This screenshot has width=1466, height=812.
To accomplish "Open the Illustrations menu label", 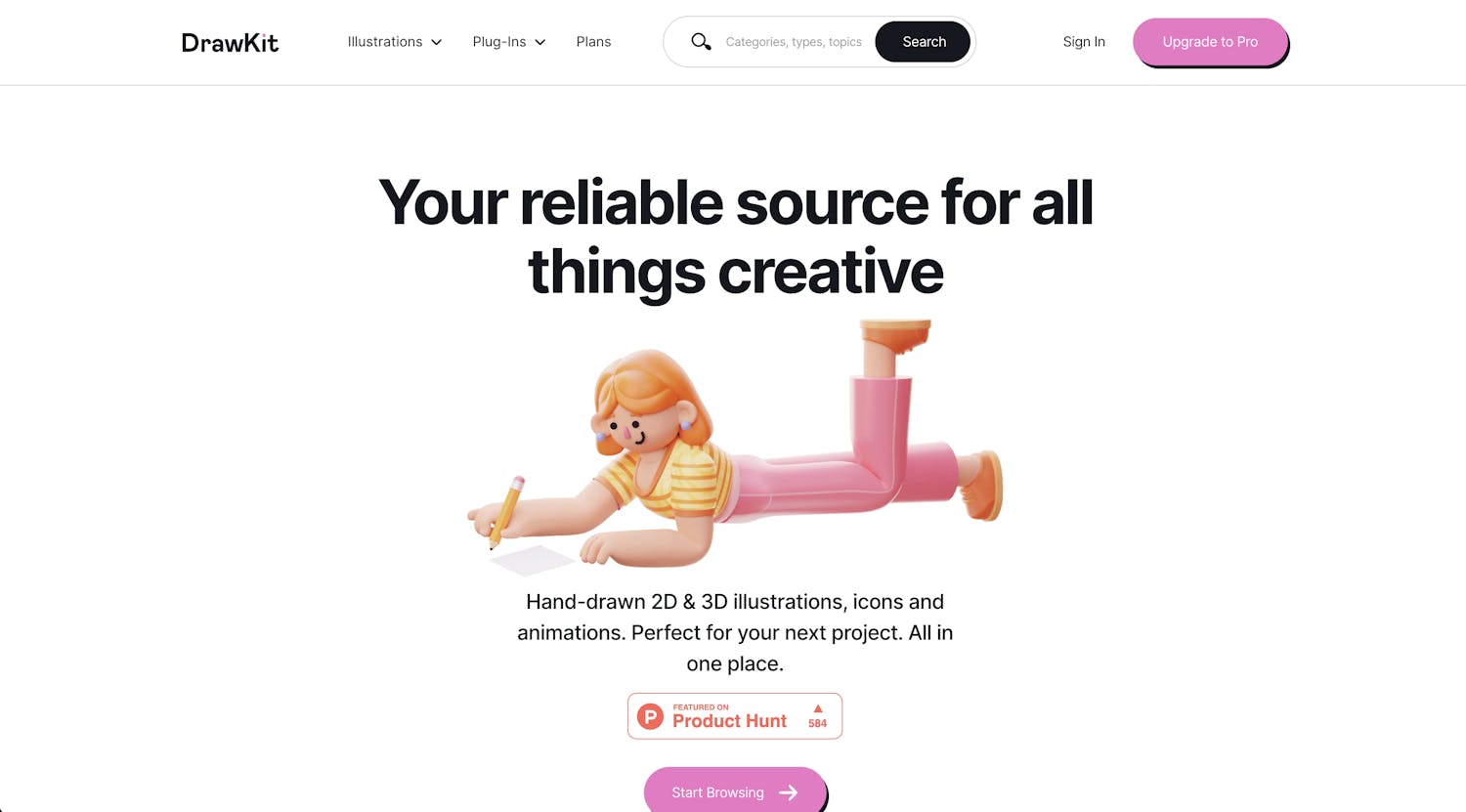I will (385, 42).
